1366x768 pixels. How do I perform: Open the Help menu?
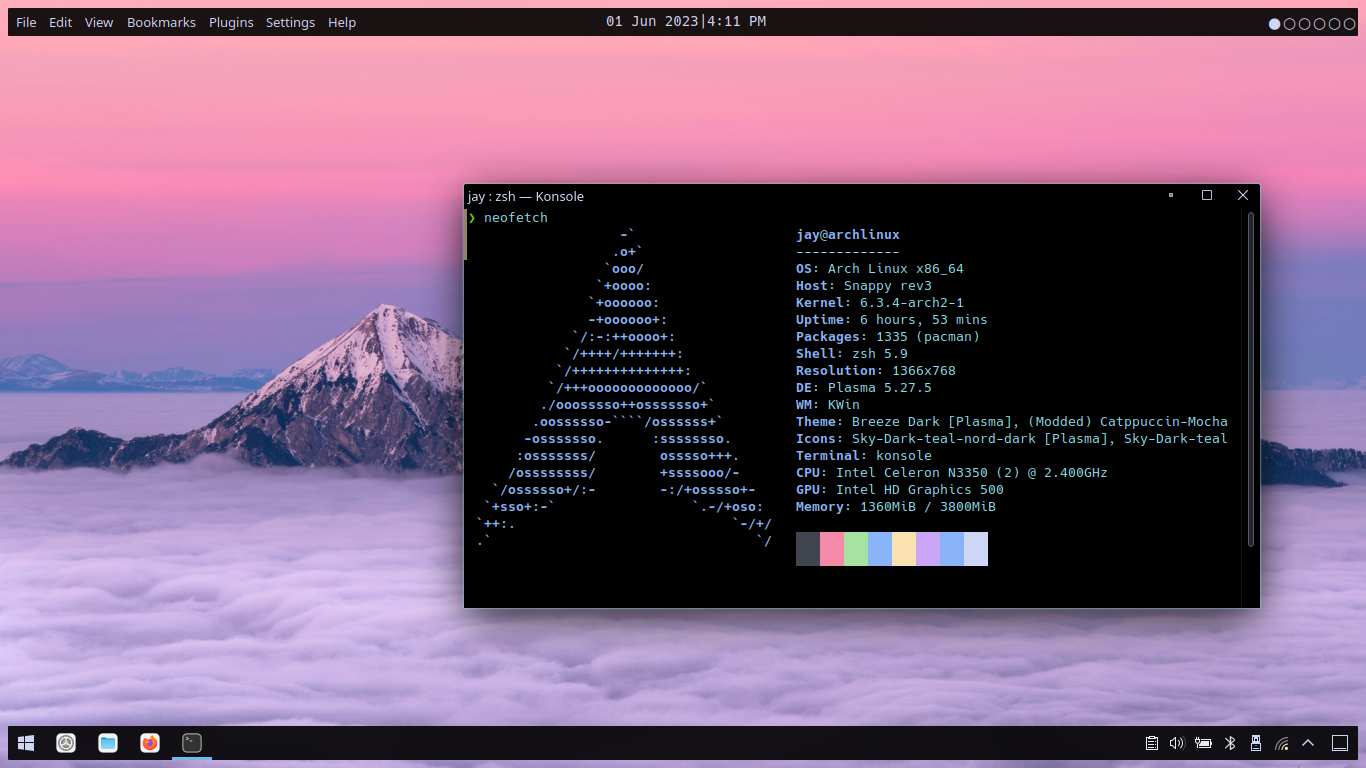[x=342, y=22]
